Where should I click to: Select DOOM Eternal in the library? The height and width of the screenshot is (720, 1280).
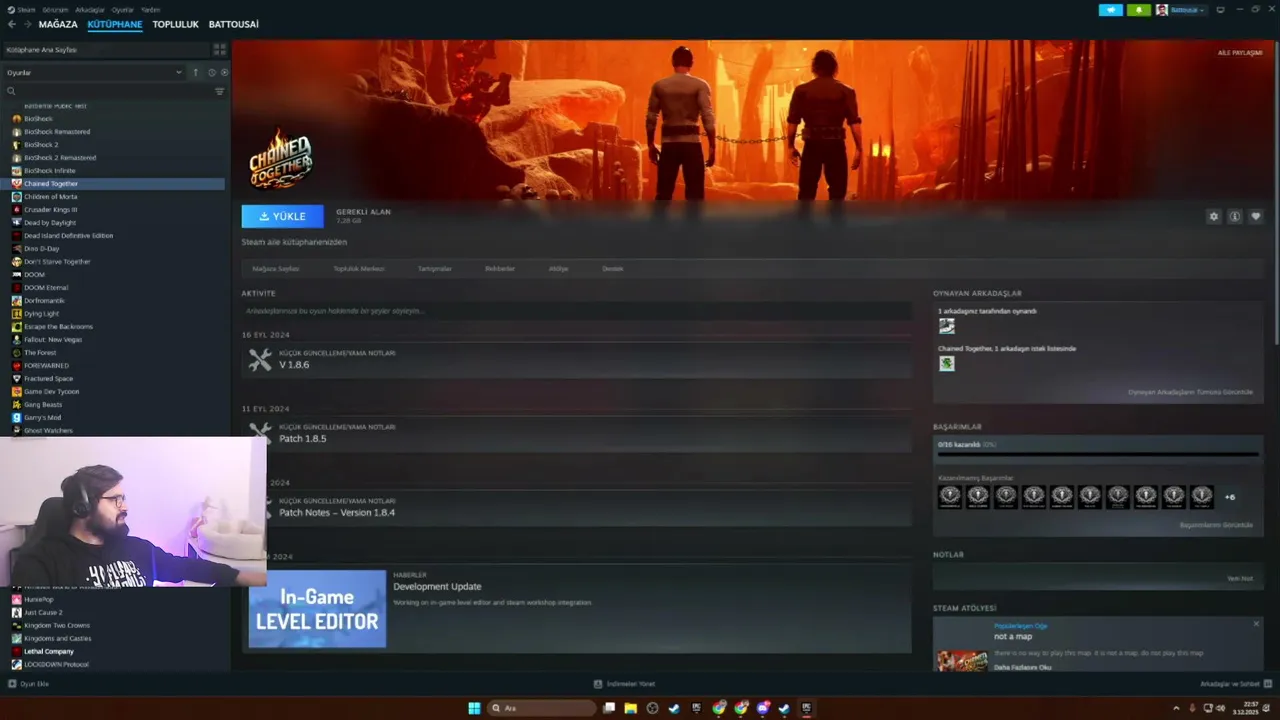(x=46, y=288)
